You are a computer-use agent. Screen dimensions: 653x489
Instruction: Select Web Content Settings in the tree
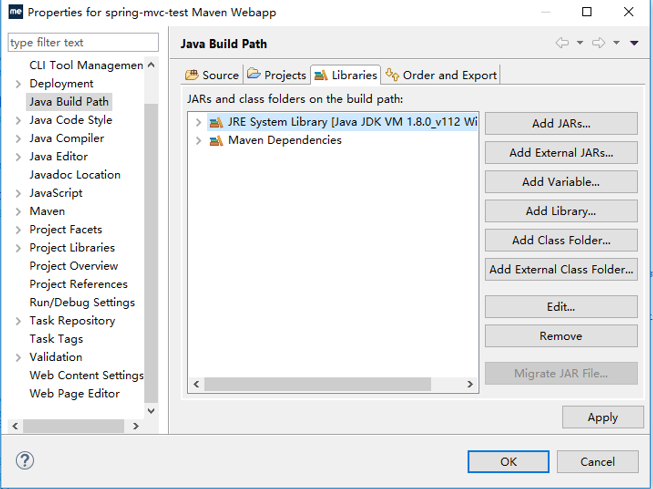pyautogui.click(x=86, y=376)
